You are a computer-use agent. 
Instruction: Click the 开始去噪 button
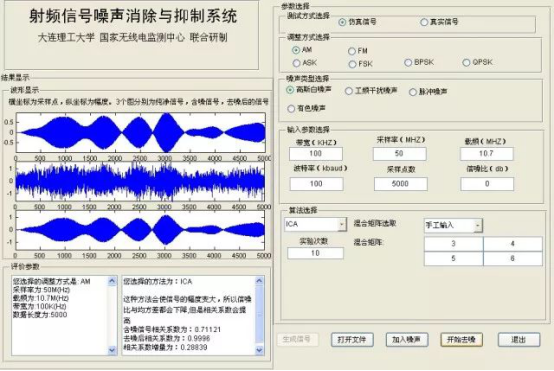point(461,340)
